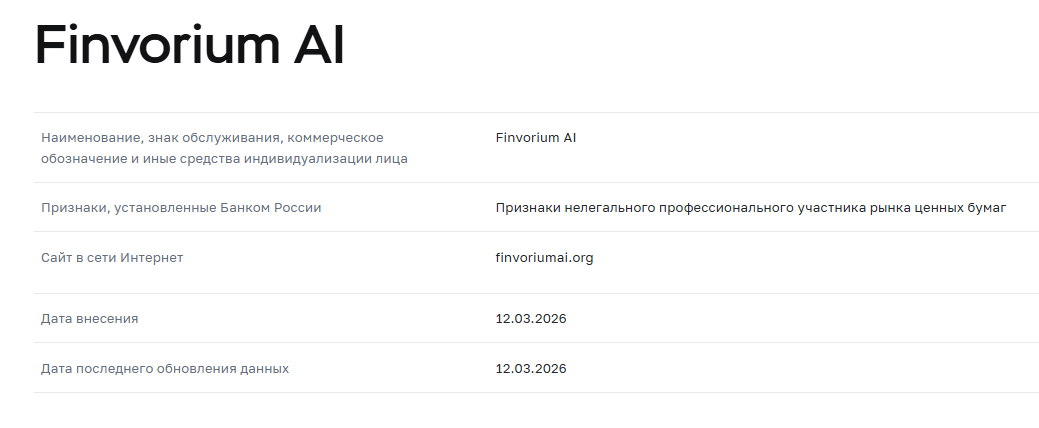Click the "Finvorium AI" value in the name row
This screenshot has height=428, width=1039.
click(x=535, y=137)
